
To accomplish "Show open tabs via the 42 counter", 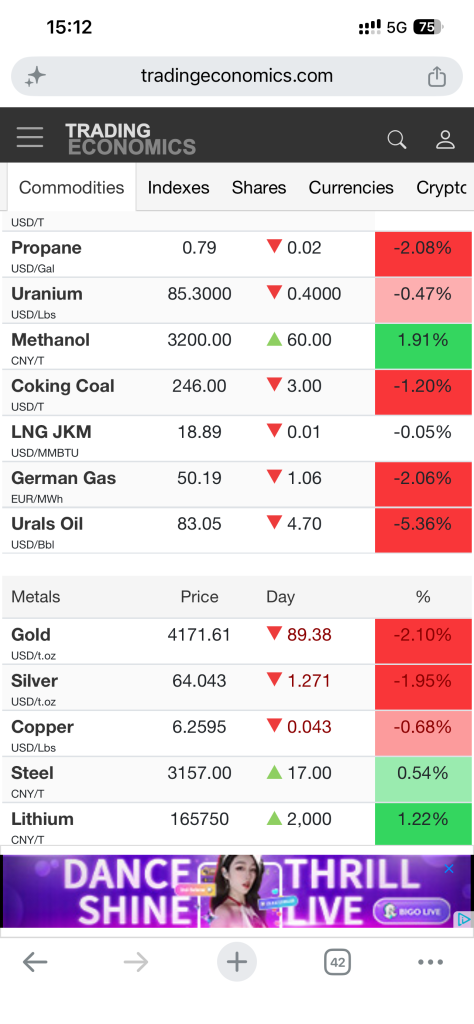I will tap(338, 962).
